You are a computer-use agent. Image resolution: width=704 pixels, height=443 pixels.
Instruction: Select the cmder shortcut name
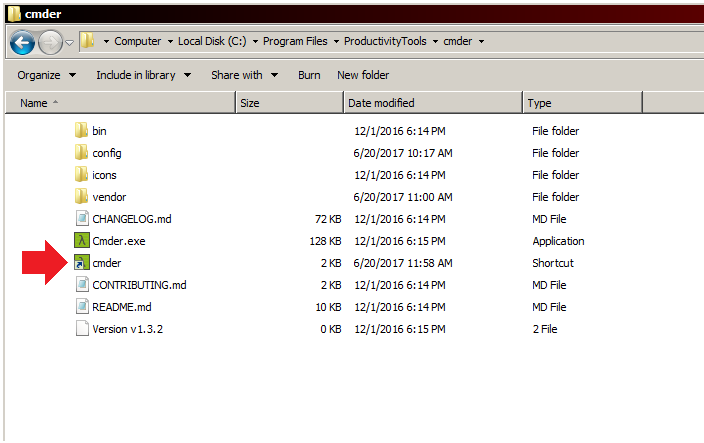(x=107, y=263)
